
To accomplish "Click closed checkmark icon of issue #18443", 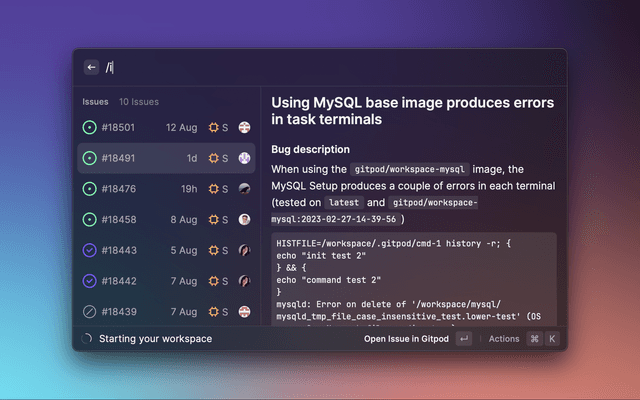I will pos(90,250).
